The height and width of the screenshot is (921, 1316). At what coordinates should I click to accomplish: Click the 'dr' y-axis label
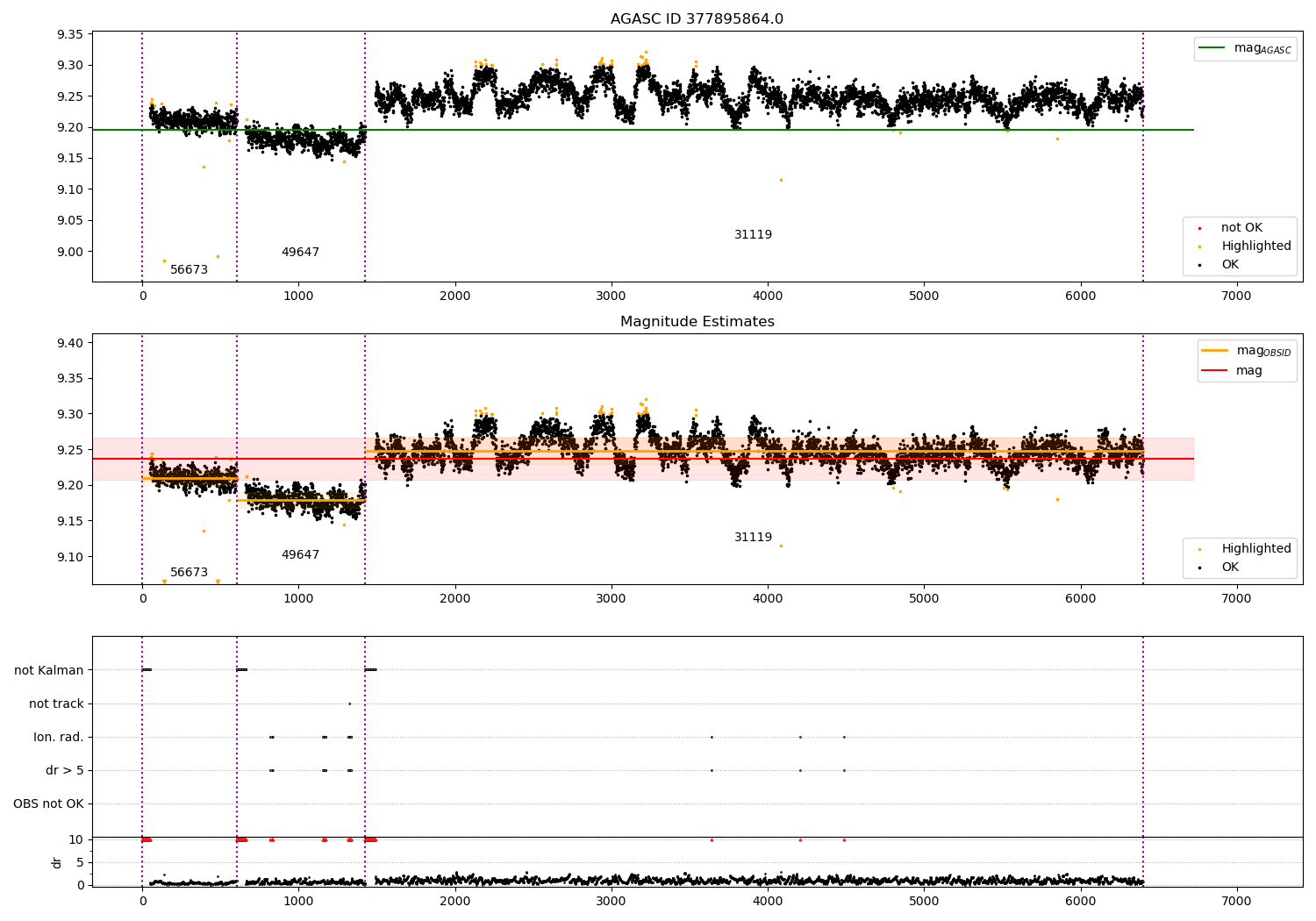pos(57,862)
